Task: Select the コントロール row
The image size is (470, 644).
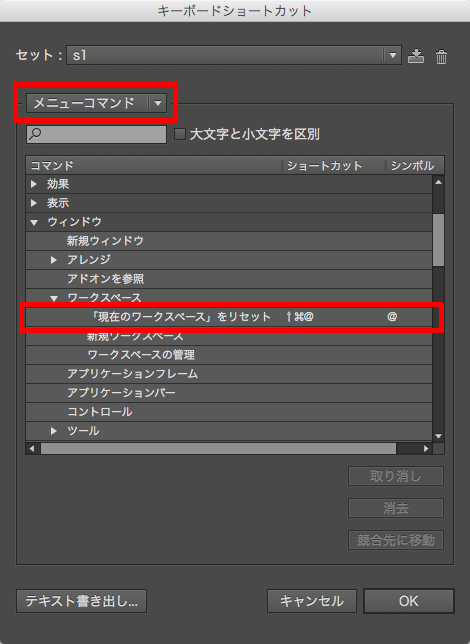Action: [229, 412]
